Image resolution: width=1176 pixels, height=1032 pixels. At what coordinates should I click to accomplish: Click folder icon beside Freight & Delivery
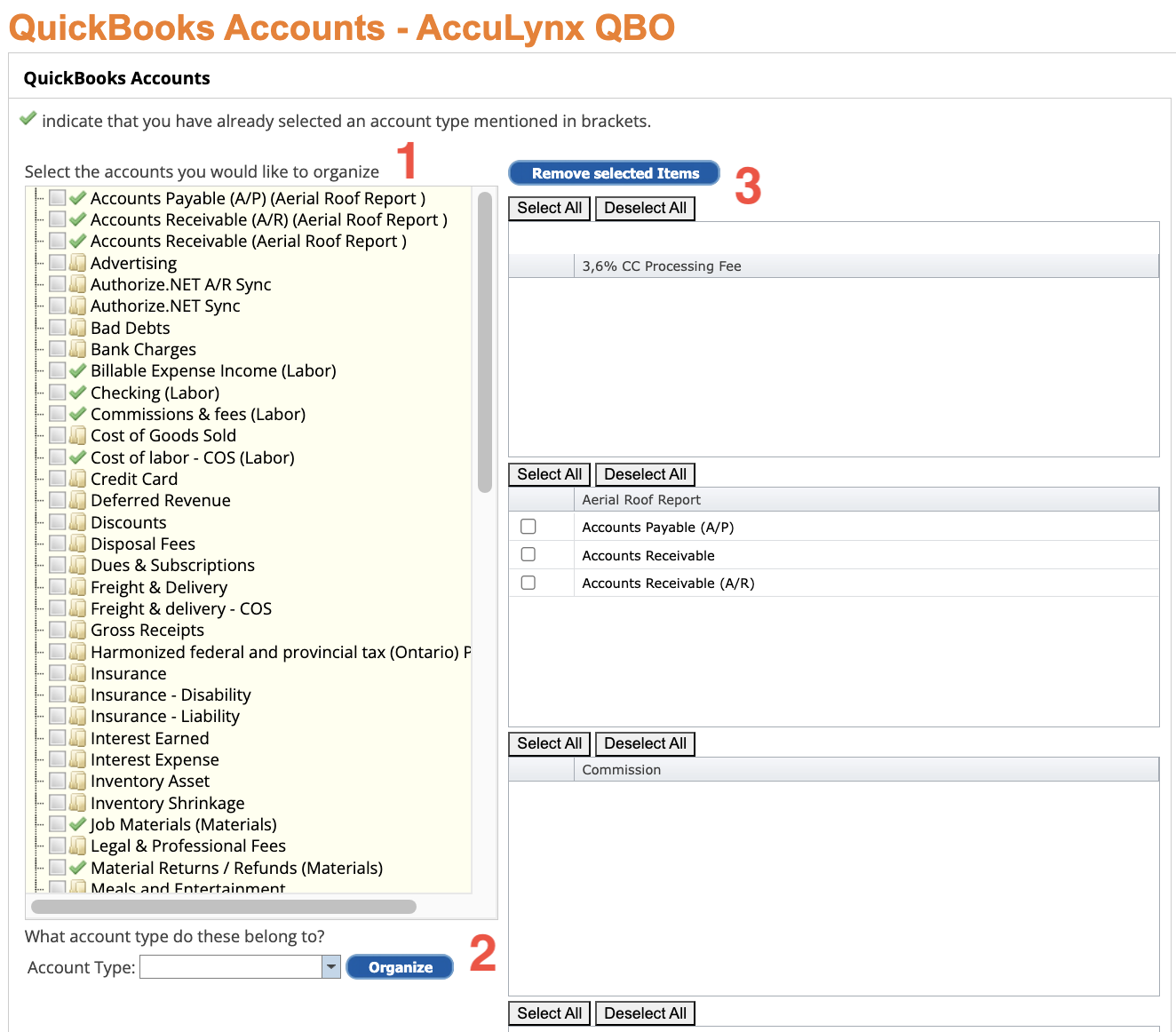pos(78,587)
